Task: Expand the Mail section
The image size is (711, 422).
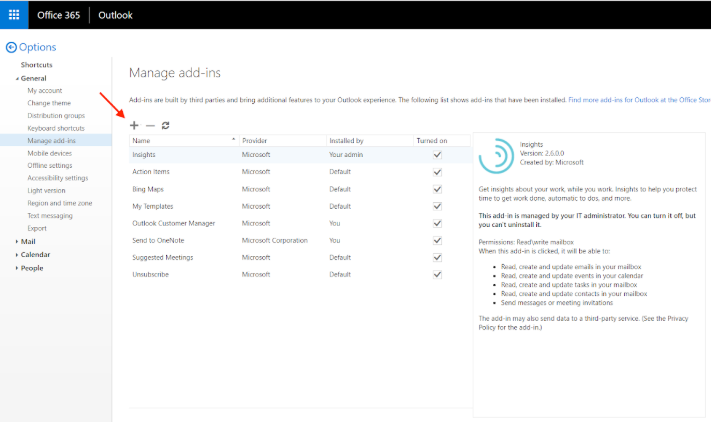Action: 17,242
